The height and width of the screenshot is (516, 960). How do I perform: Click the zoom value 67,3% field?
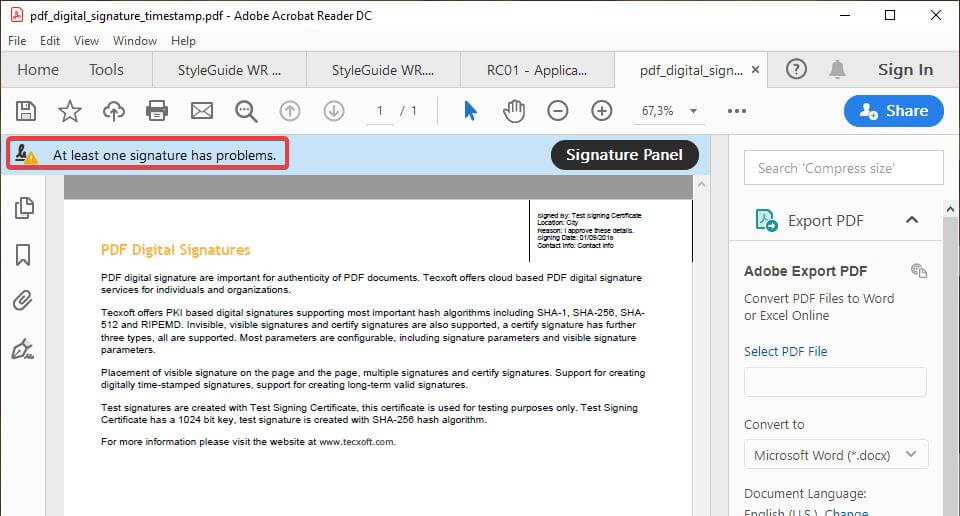(658, 111)
